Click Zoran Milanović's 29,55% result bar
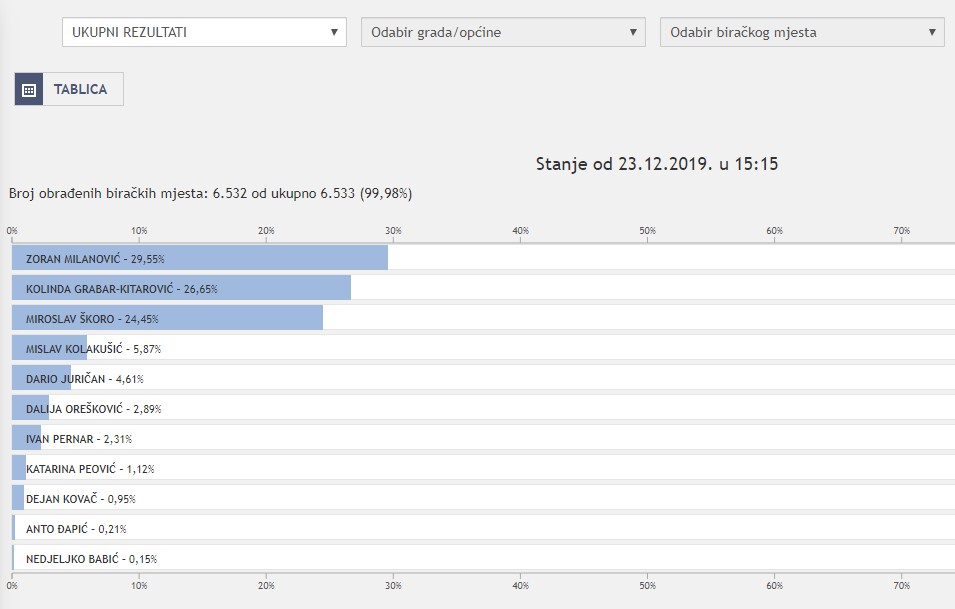Image resolution: width=955 pixels, height=609 pixels. (x=200, y=258)
